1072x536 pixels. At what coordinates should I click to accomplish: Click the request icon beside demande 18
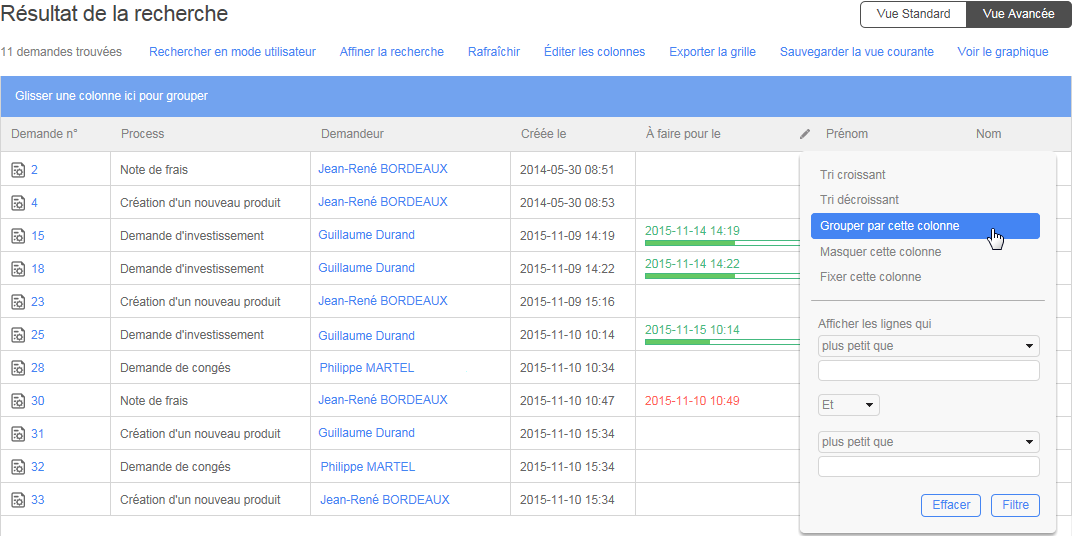pyautogui.click(x=18, y=269)
